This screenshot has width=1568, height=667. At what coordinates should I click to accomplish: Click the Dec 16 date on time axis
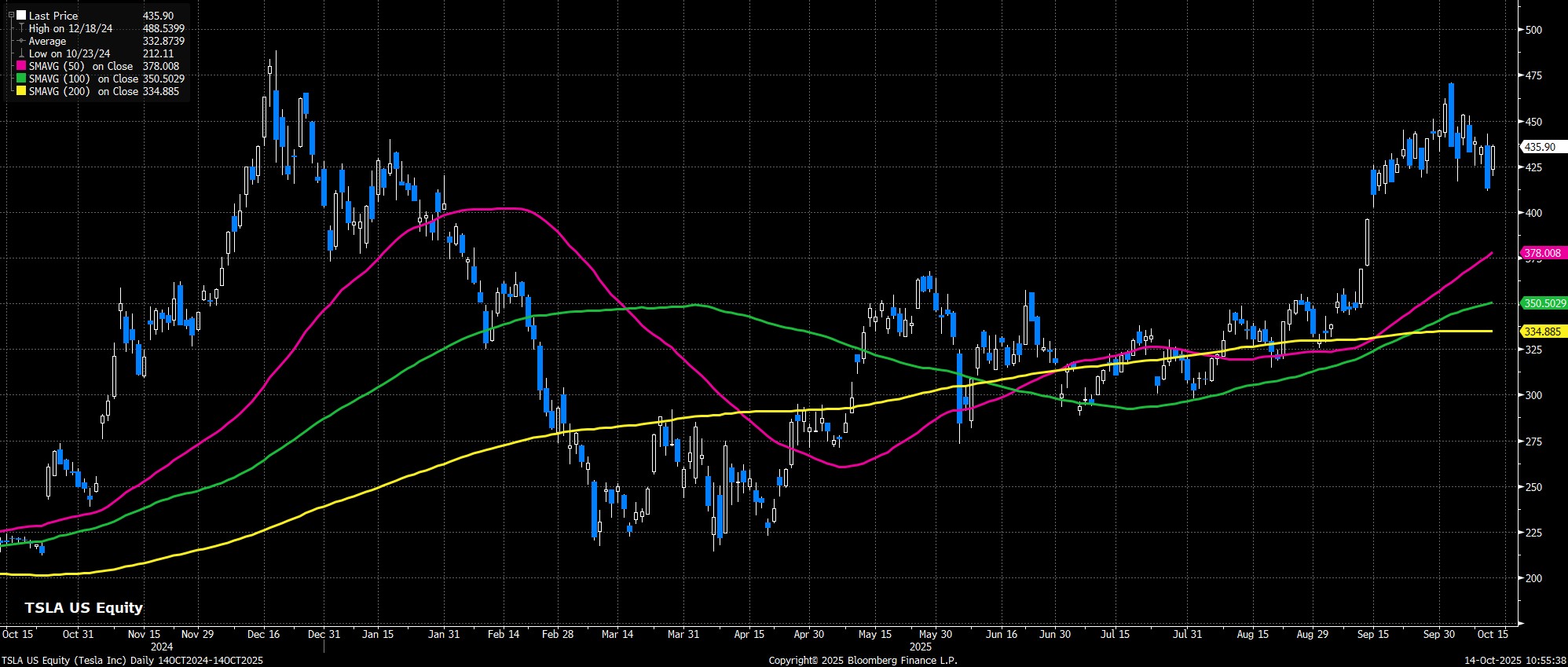(263, 634)
